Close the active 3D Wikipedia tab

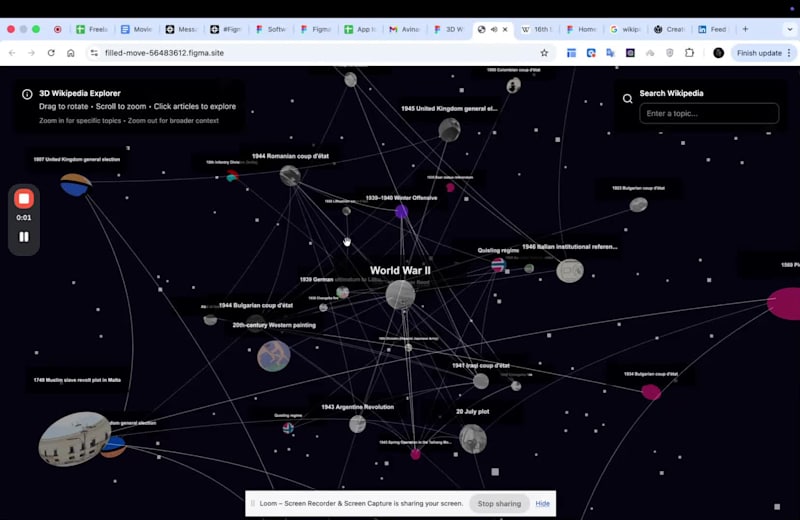click(505, 30)
